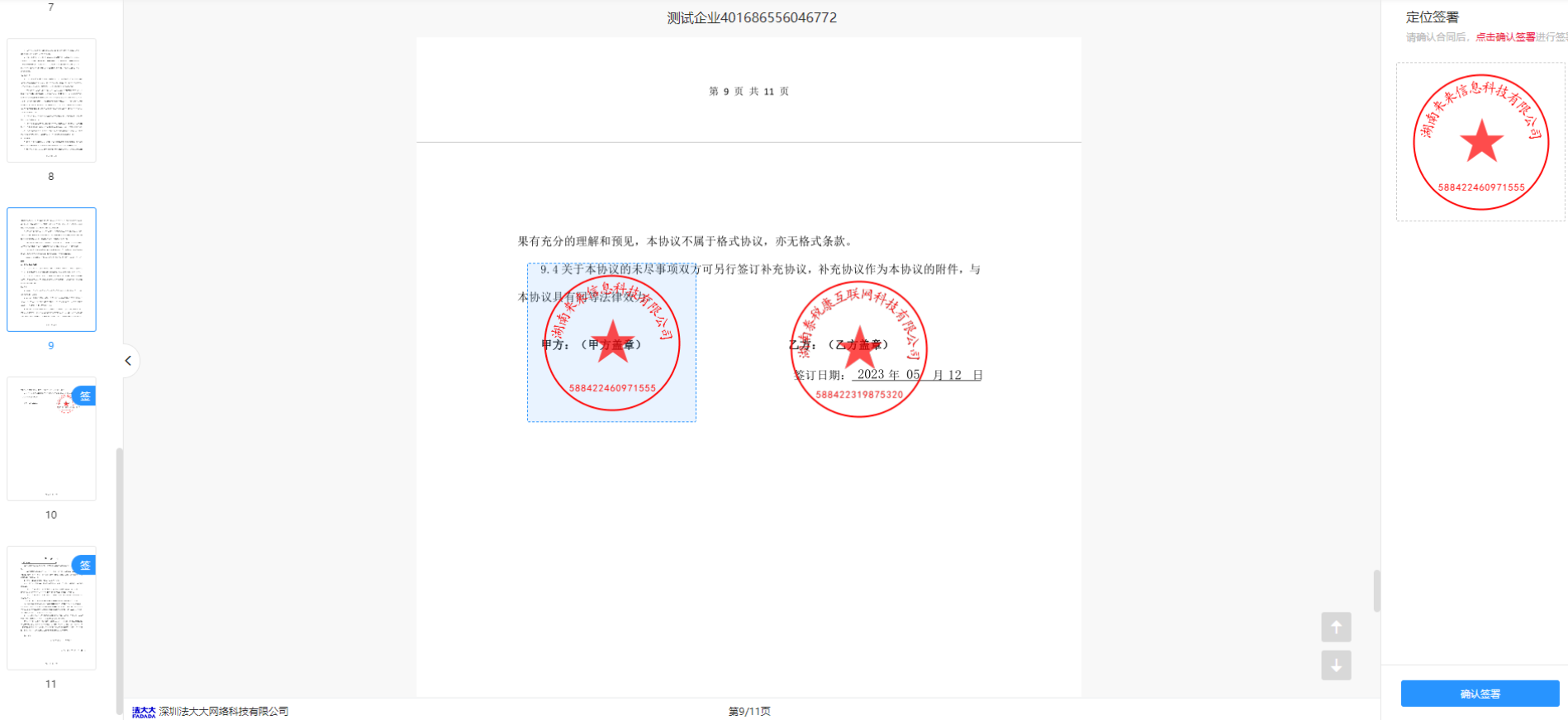The image size is (1568, 720).
Task: Click the signing date 2023年05月12日 field
Action: (917, 375)
